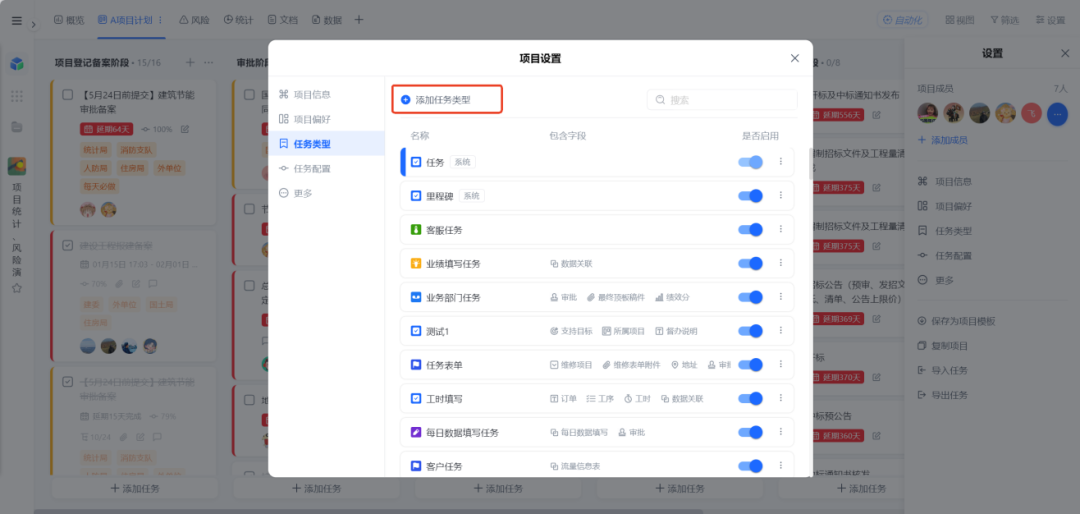Image resolution: width=1080 pixels, height=514 pixels.
Task: Click 设置 in the top toolbar
Action: pos(1050,20)
